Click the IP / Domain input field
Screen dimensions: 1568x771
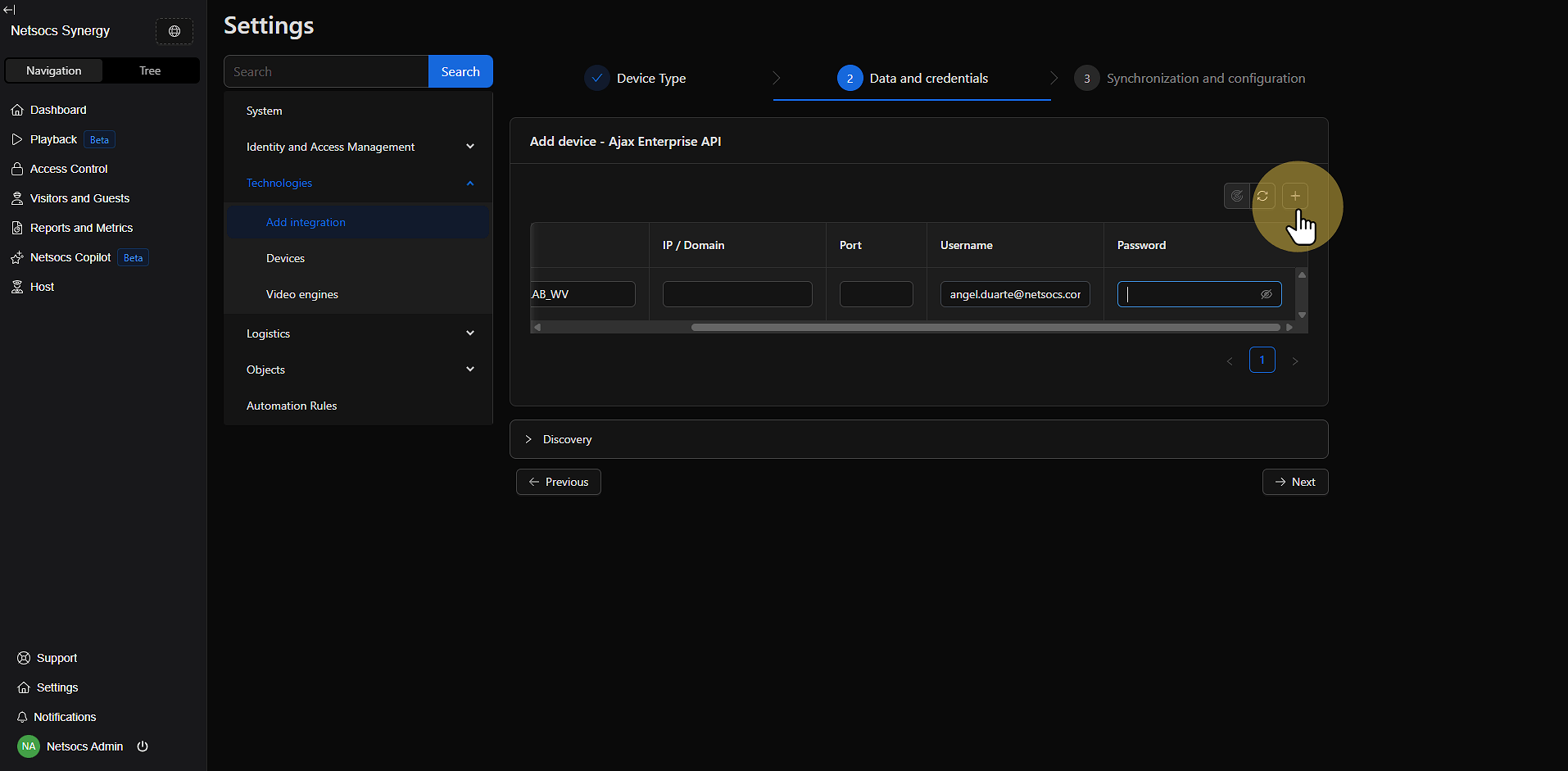736,294
